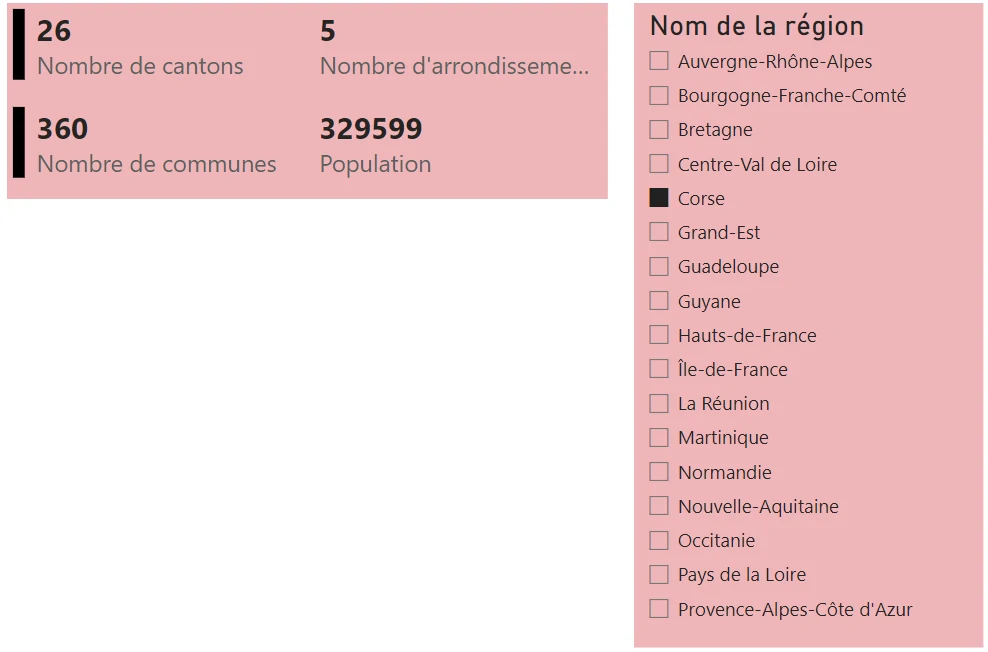Uncheck the selected Corse checkbox
Viewport: 988px width, 652px height.
click(x=659, y=198)
